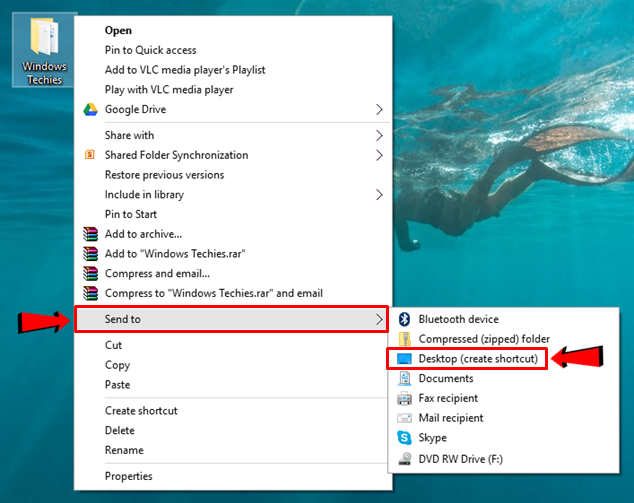
Task: Click the Shared Folder Synchronization icon
Action: point(90,155)
